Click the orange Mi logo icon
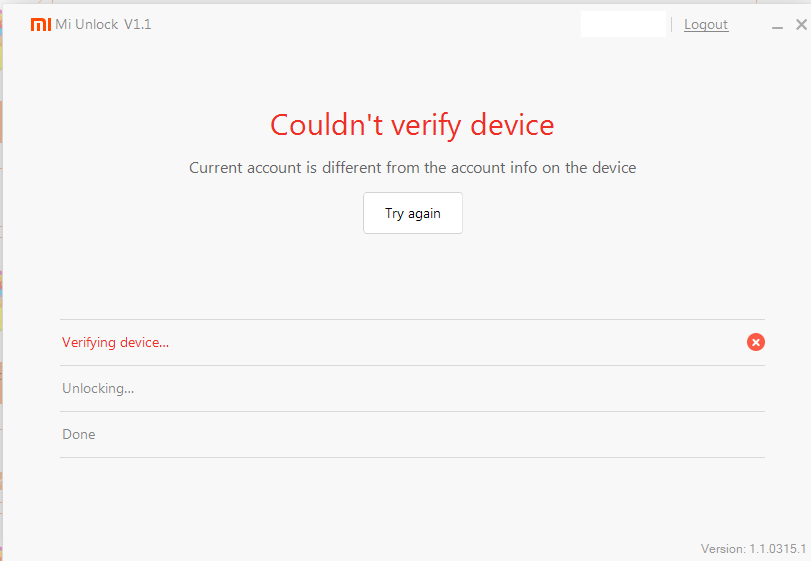This screenshot has height=561, width=811. pos(41,24)
